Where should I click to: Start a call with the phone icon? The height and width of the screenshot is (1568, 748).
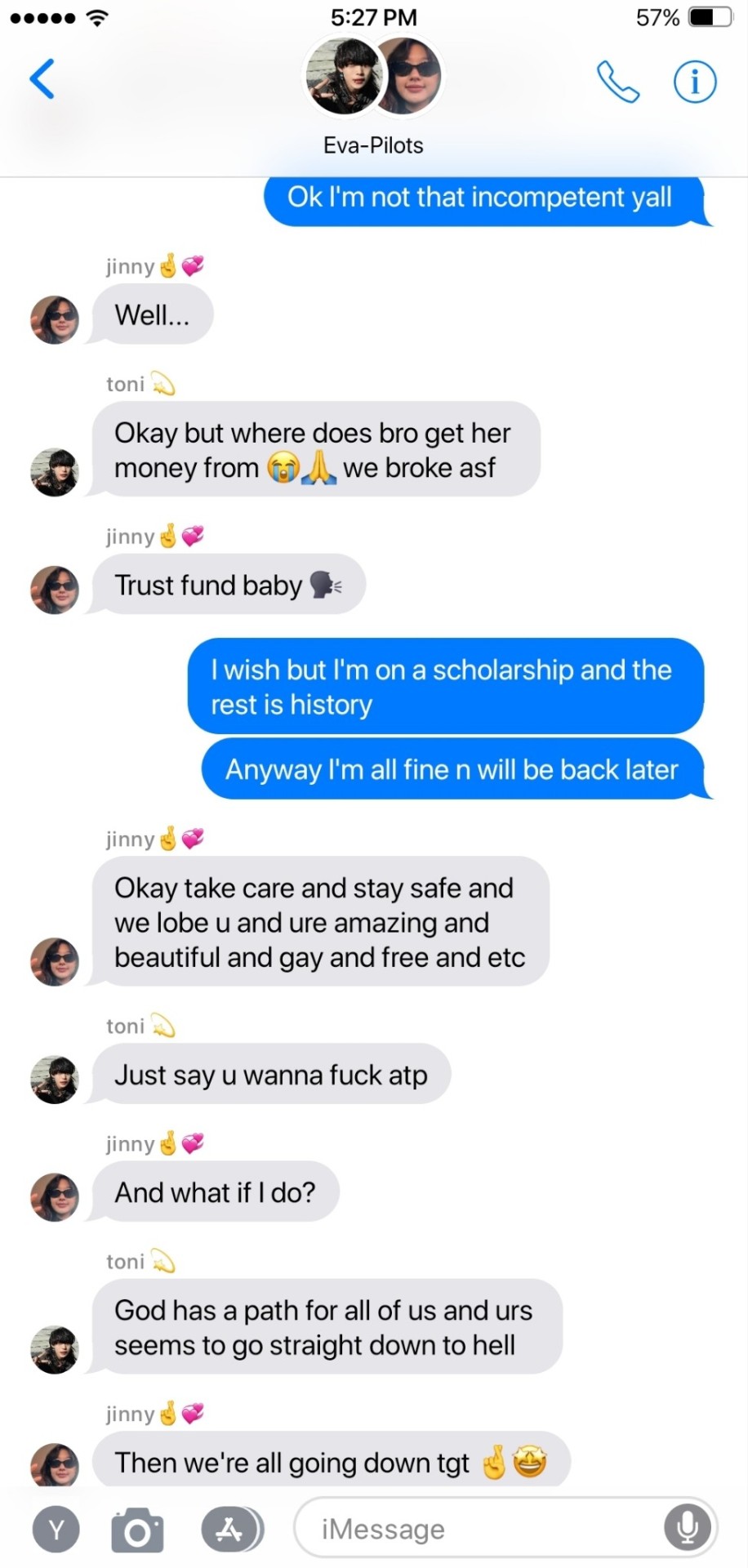pyautogui.click(x=618, y=82)
